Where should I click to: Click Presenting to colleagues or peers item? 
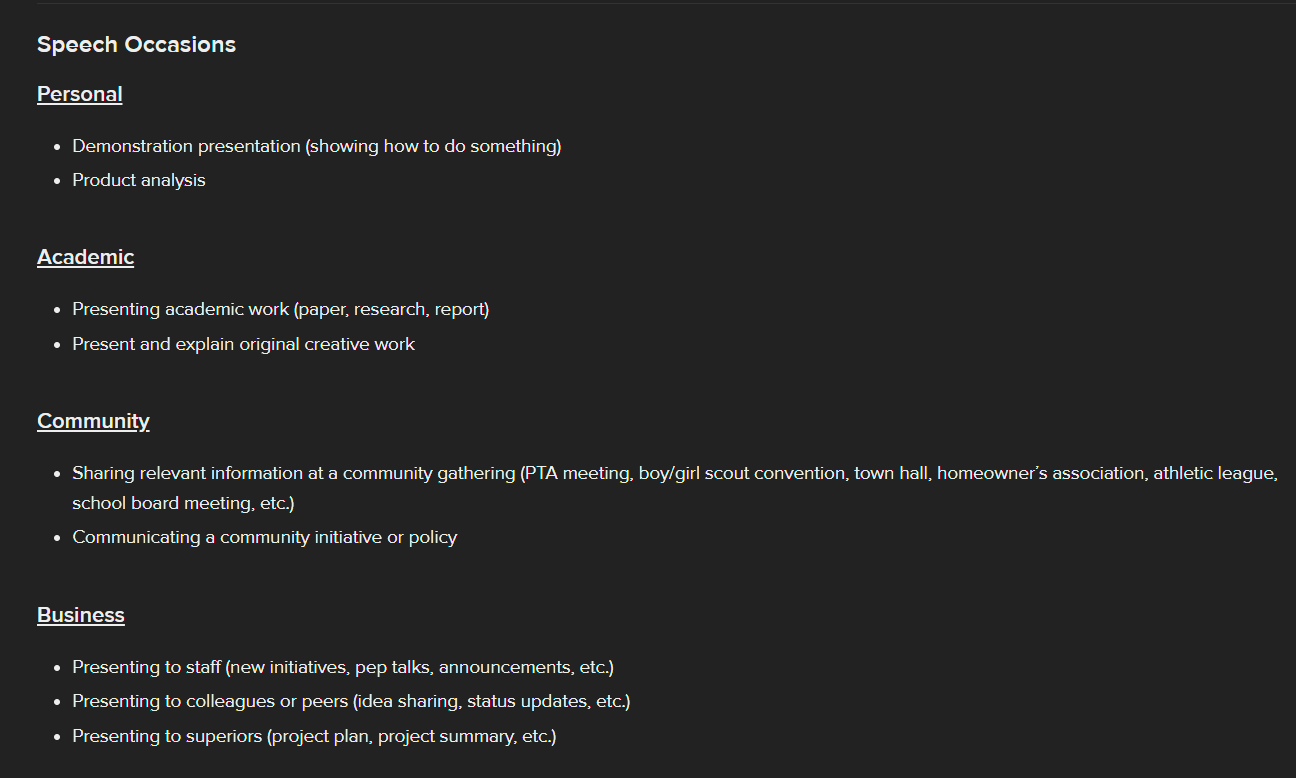coord(351,701)
